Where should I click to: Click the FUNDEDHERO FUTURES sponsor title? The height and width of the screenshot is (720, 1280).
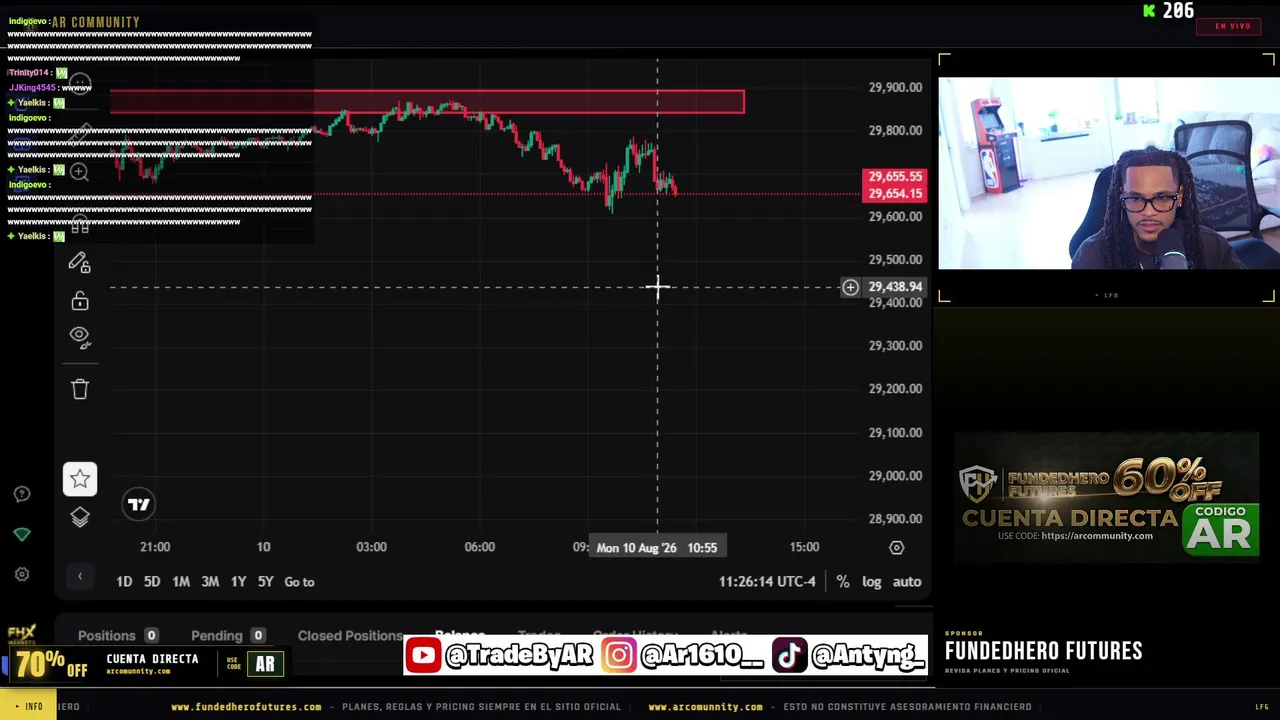(1043, 651)
